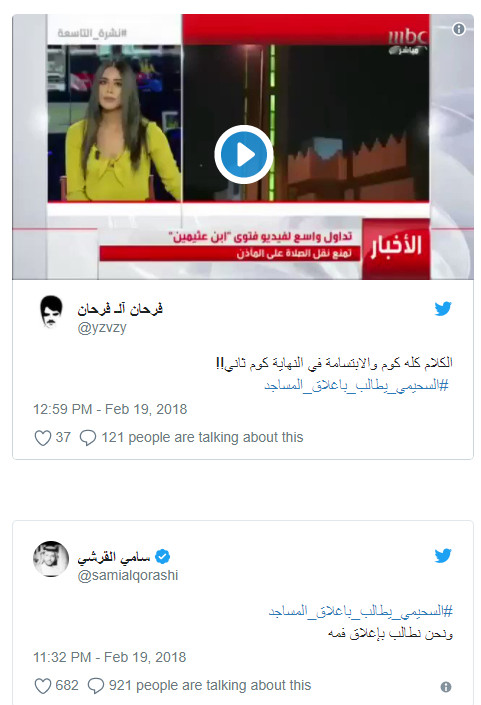481x705 pixels.
Task: Like the tweet with 37 likes
Action: click(x=43, y=437)
